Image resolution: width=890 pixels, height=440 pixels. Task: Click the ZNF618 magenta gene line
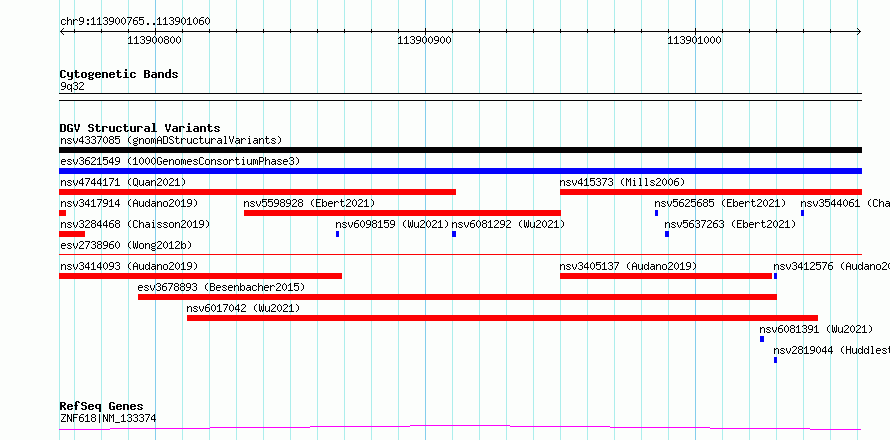point(460,427)
